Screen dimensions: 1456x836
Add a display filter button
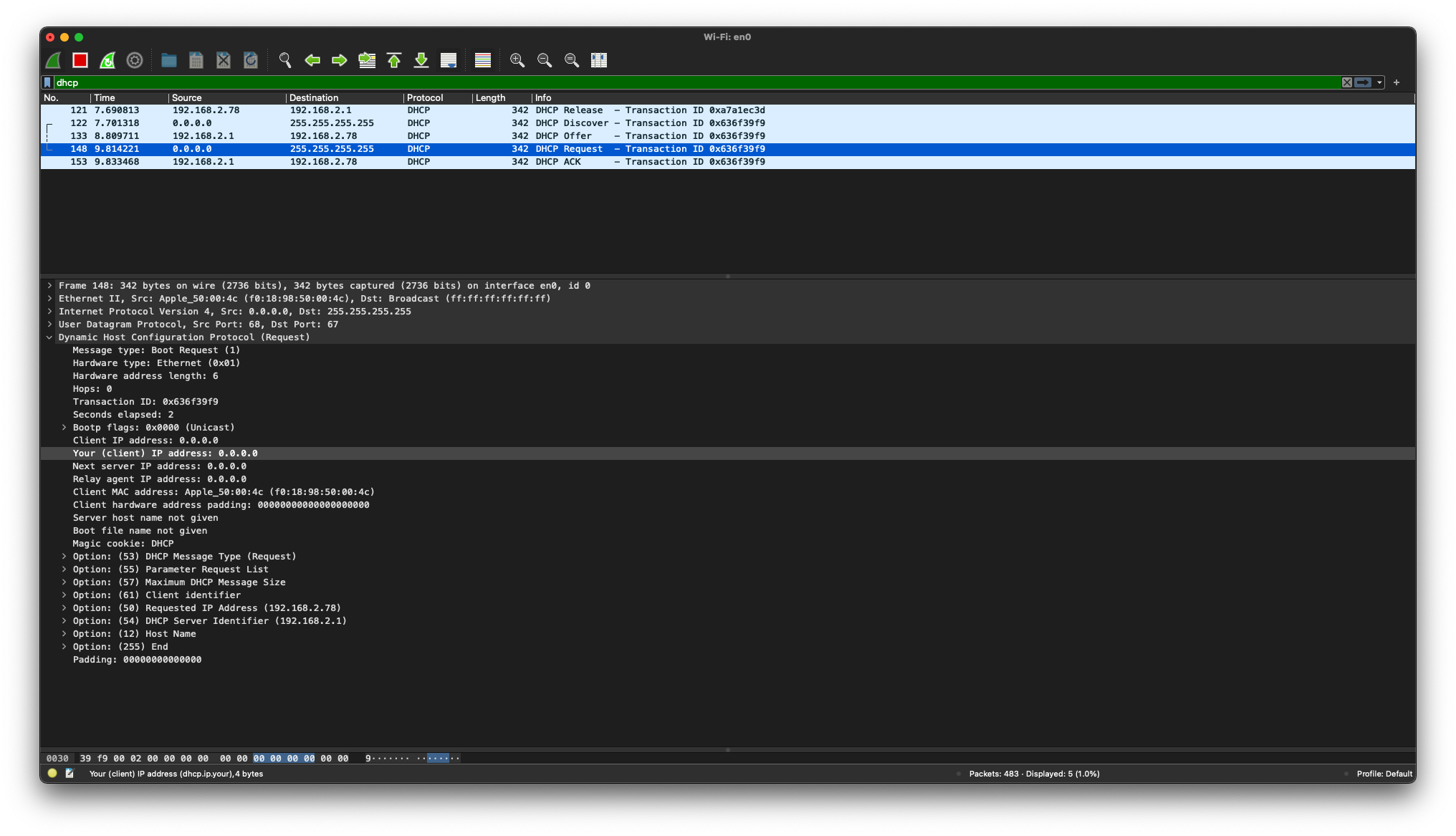[x=1397, y=82]
